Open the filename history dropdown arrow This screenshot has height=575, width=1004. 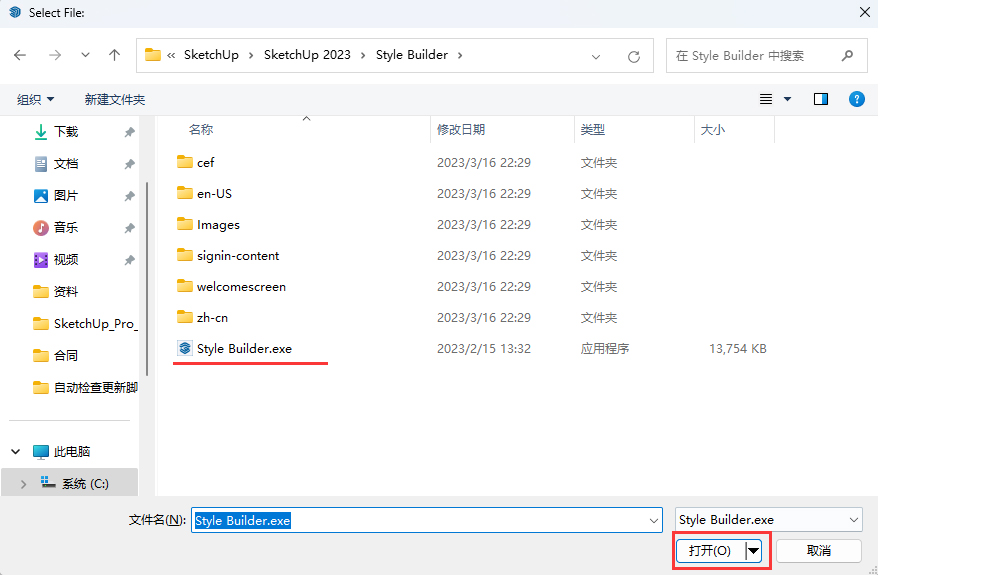point(654,521)
